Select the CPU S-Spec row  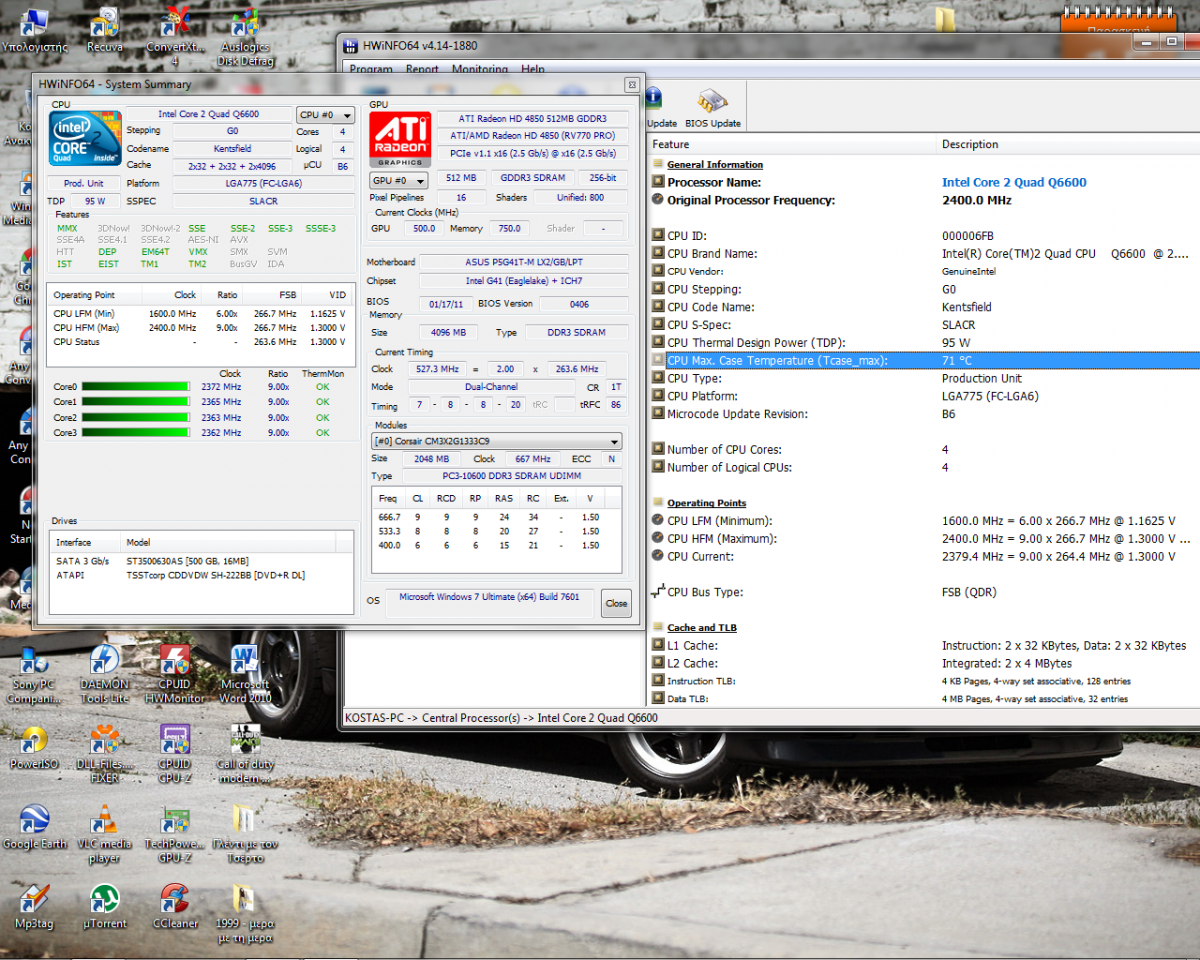point(924,325)
